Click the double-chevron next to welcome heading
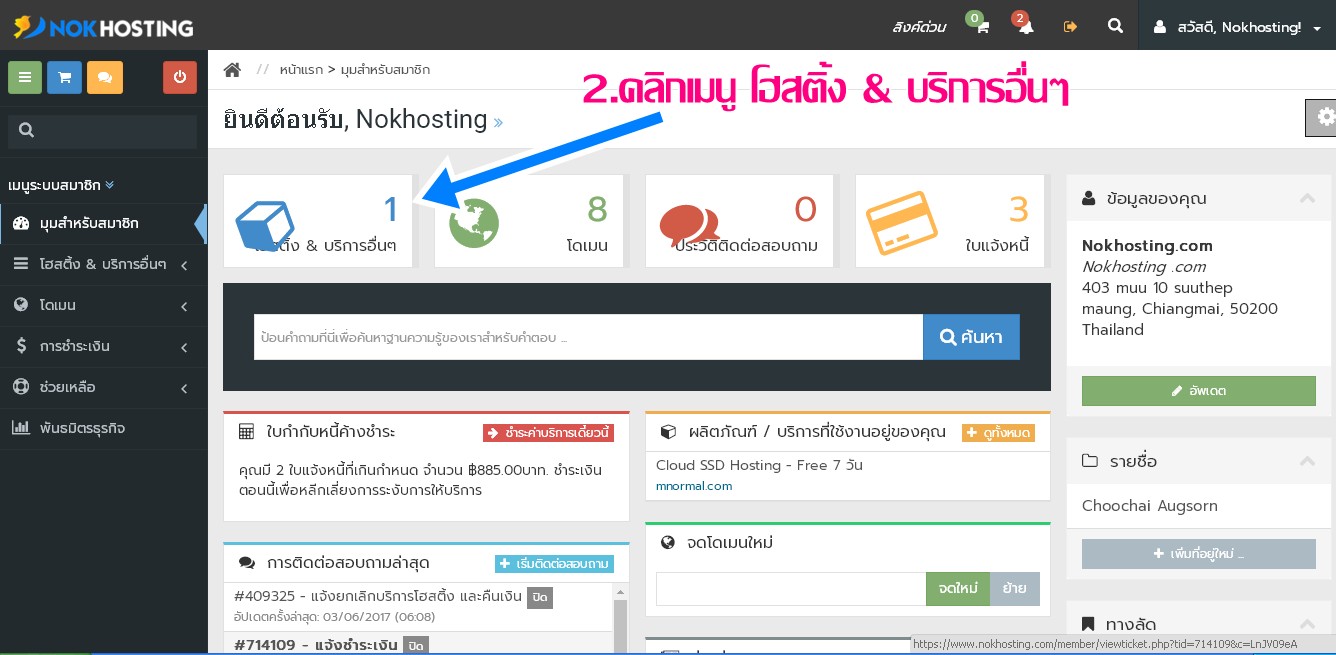Image resolution: width=1336 pixels, height=655 pixels. [x=498, y=123]
